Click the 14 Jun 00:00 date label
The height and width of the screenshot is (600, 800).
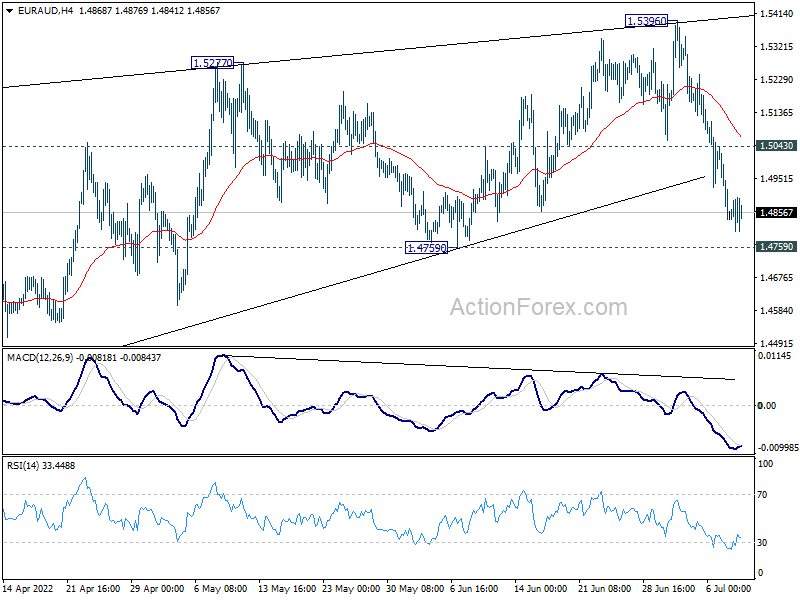[540, 588]
